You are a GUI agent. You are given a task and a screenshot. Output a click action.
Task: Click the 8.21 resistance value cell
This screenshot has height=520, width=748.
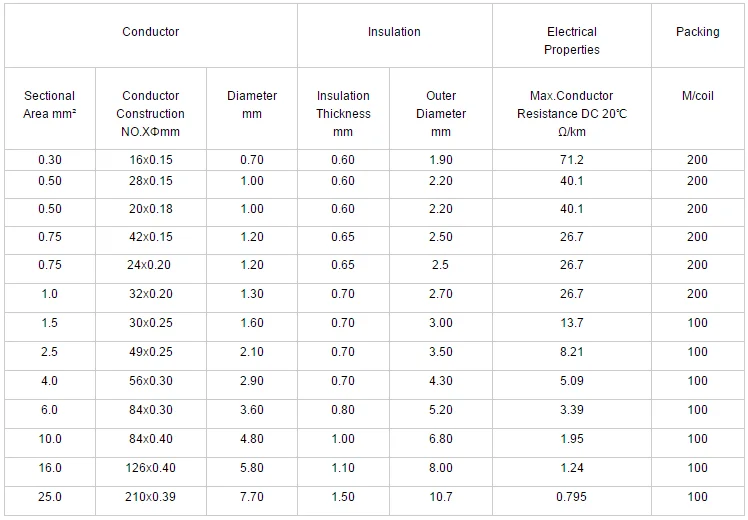(x=571, y=352)
